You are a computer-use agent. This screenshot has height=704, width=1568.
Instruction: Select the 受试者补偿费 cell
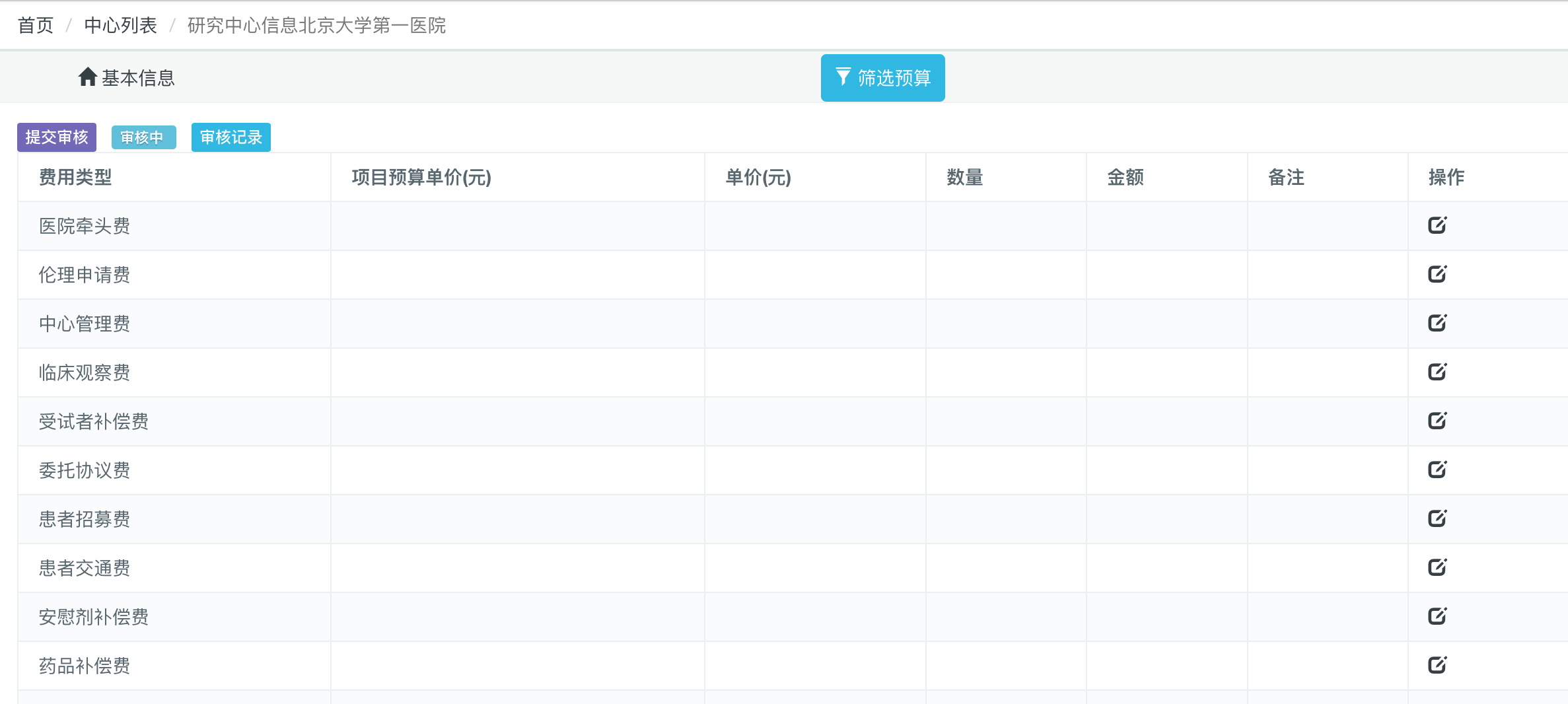tap(174, 421)
